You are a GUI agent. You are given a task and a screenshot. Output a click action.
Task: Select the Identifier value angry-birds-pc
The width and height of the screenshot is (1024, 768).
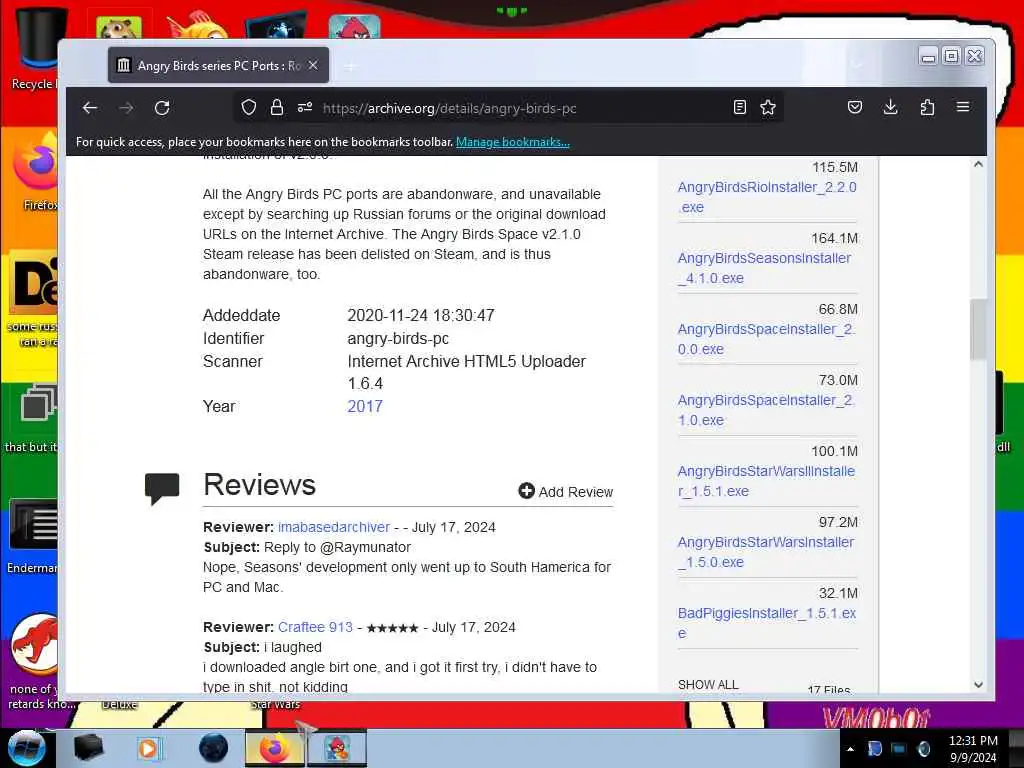coord(398,338)
